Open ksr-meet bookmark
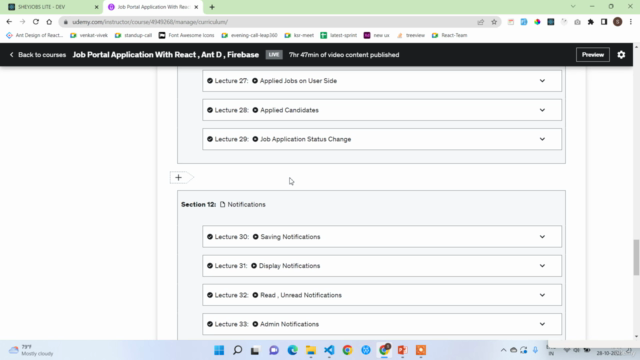This screenshot has height=360, width=640. [299, 36]
